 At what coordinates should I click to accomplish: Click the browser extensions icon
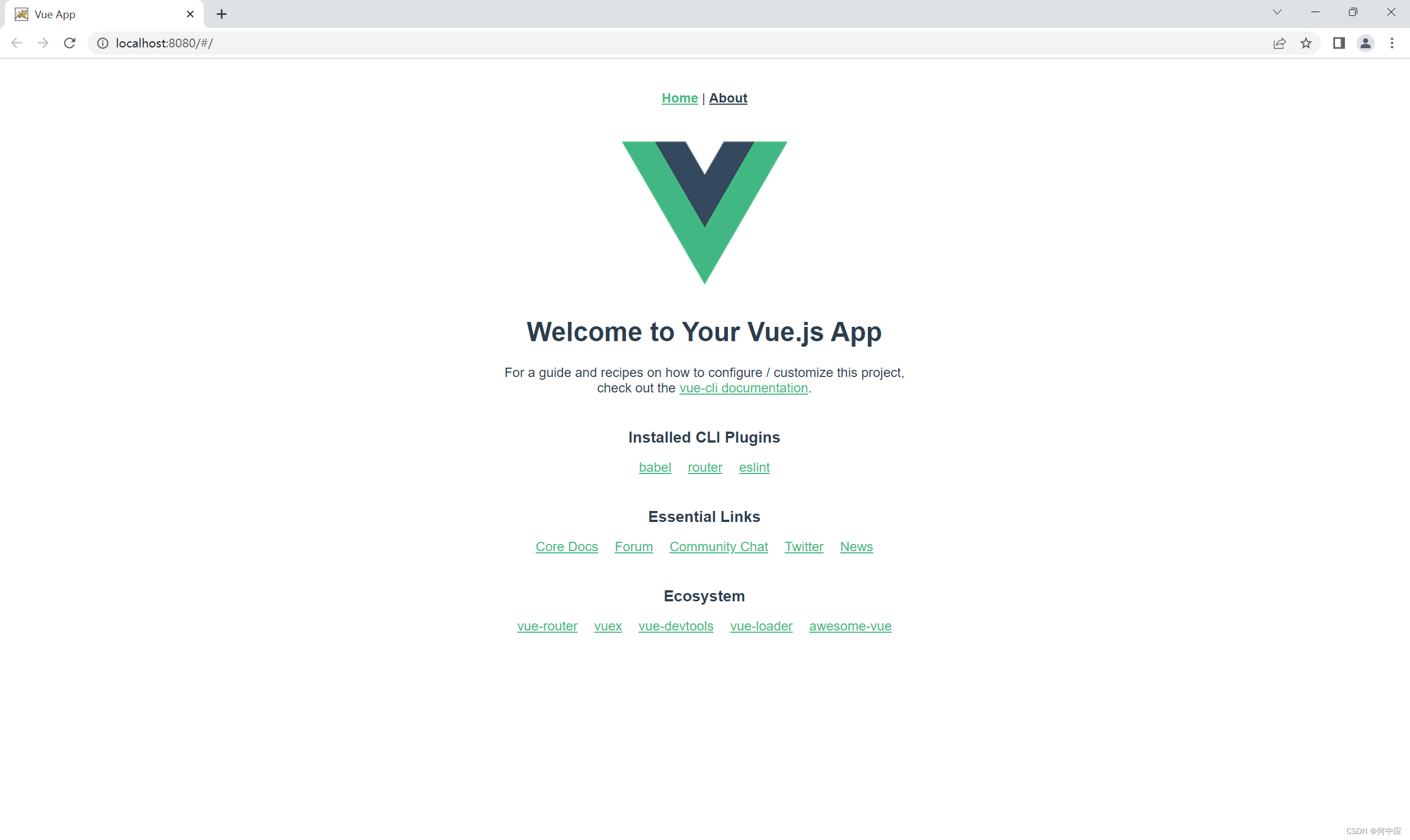tap(1337, 42)
